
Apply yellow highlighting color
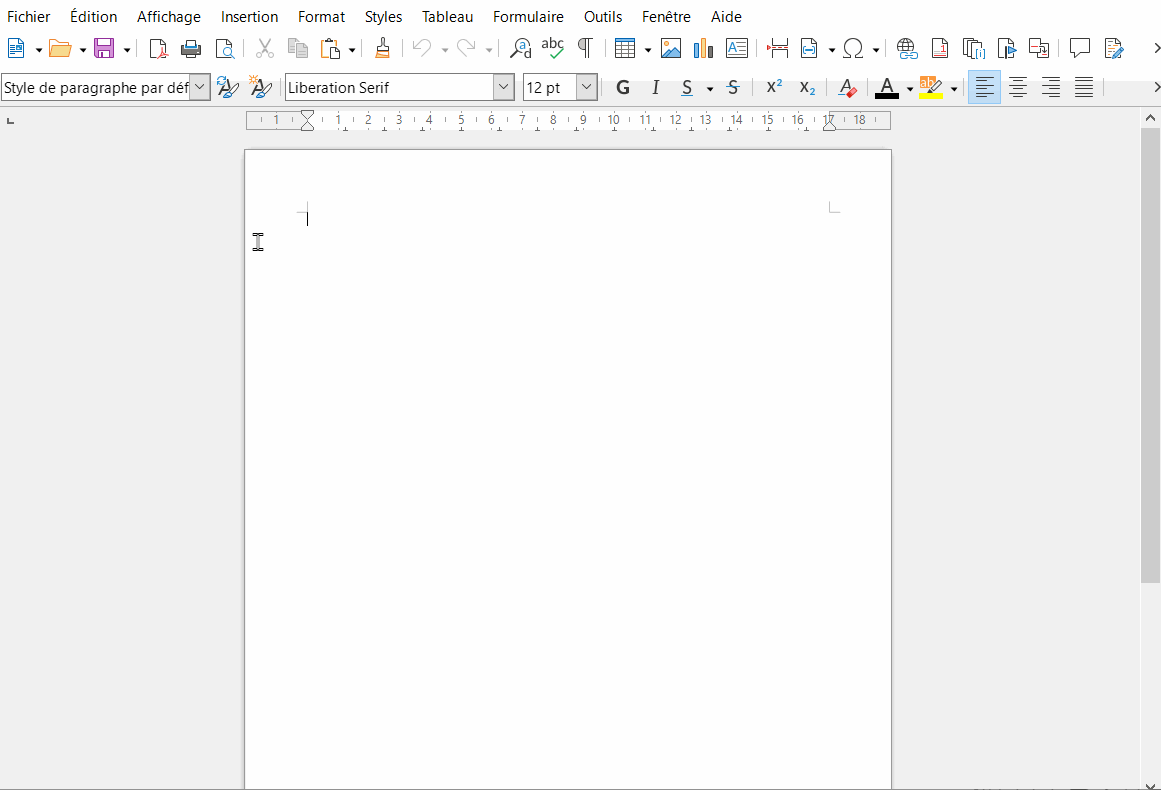pos(931,88)
